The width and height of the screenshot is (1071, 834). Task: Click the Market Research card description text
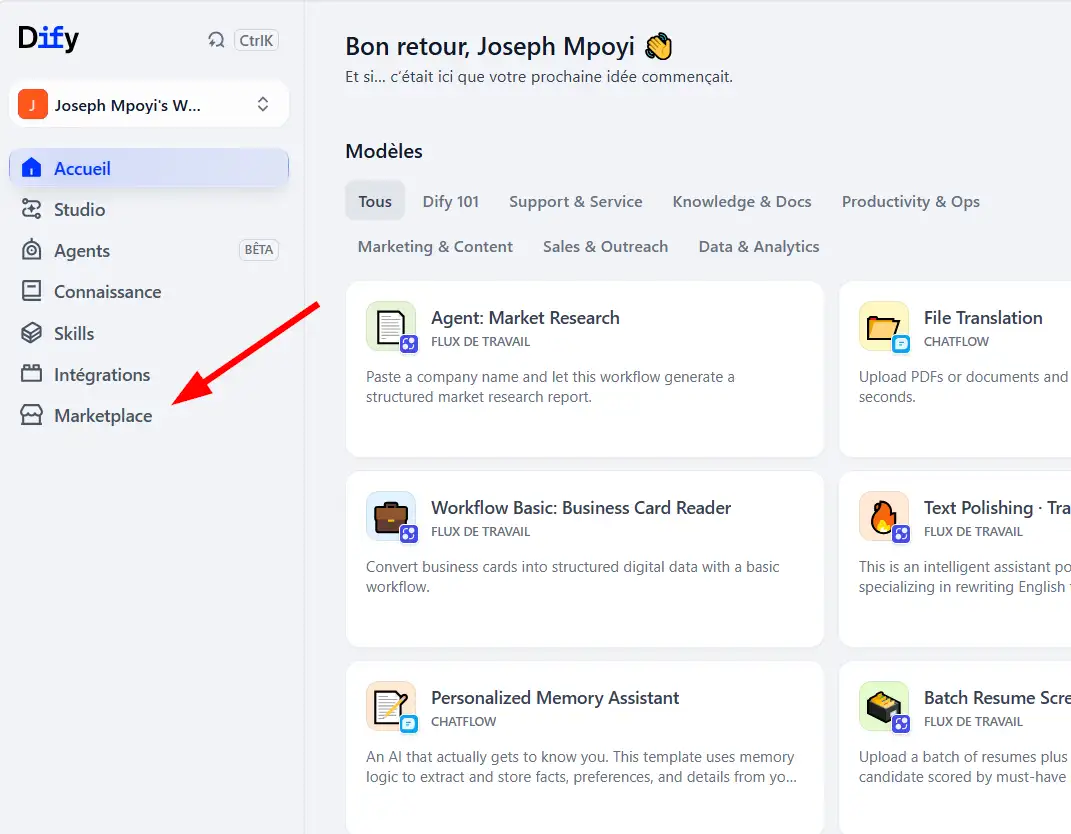[551, 387]
